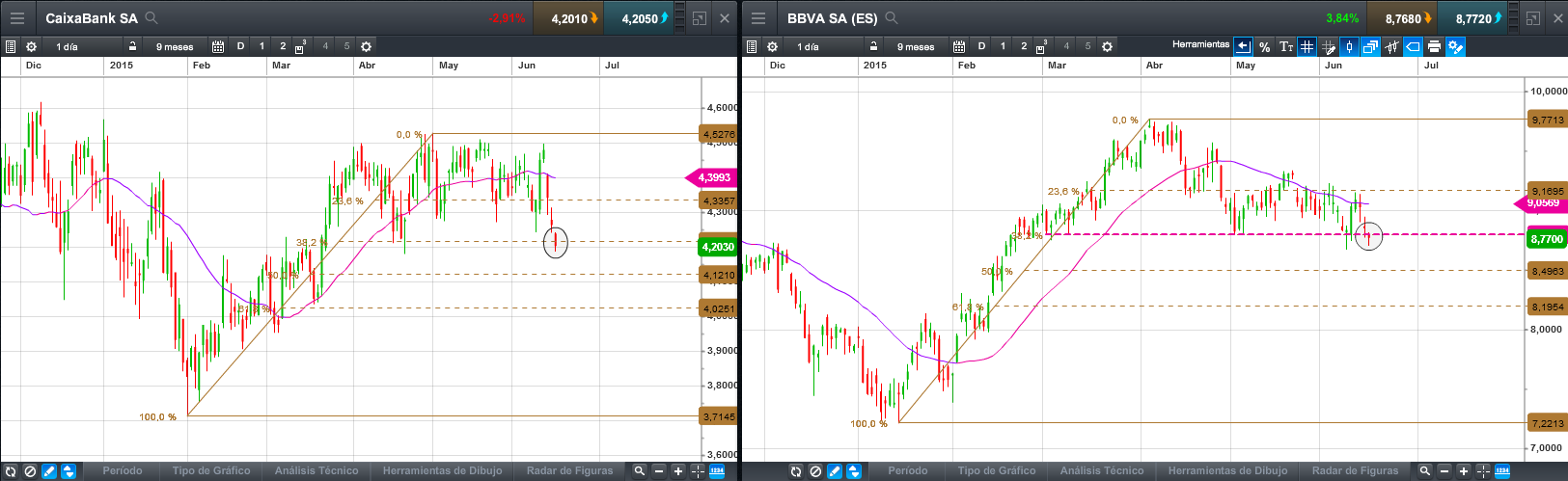
Task: Open Radar de Figuras tab in BBVA chart
Action: [1355, 471]
